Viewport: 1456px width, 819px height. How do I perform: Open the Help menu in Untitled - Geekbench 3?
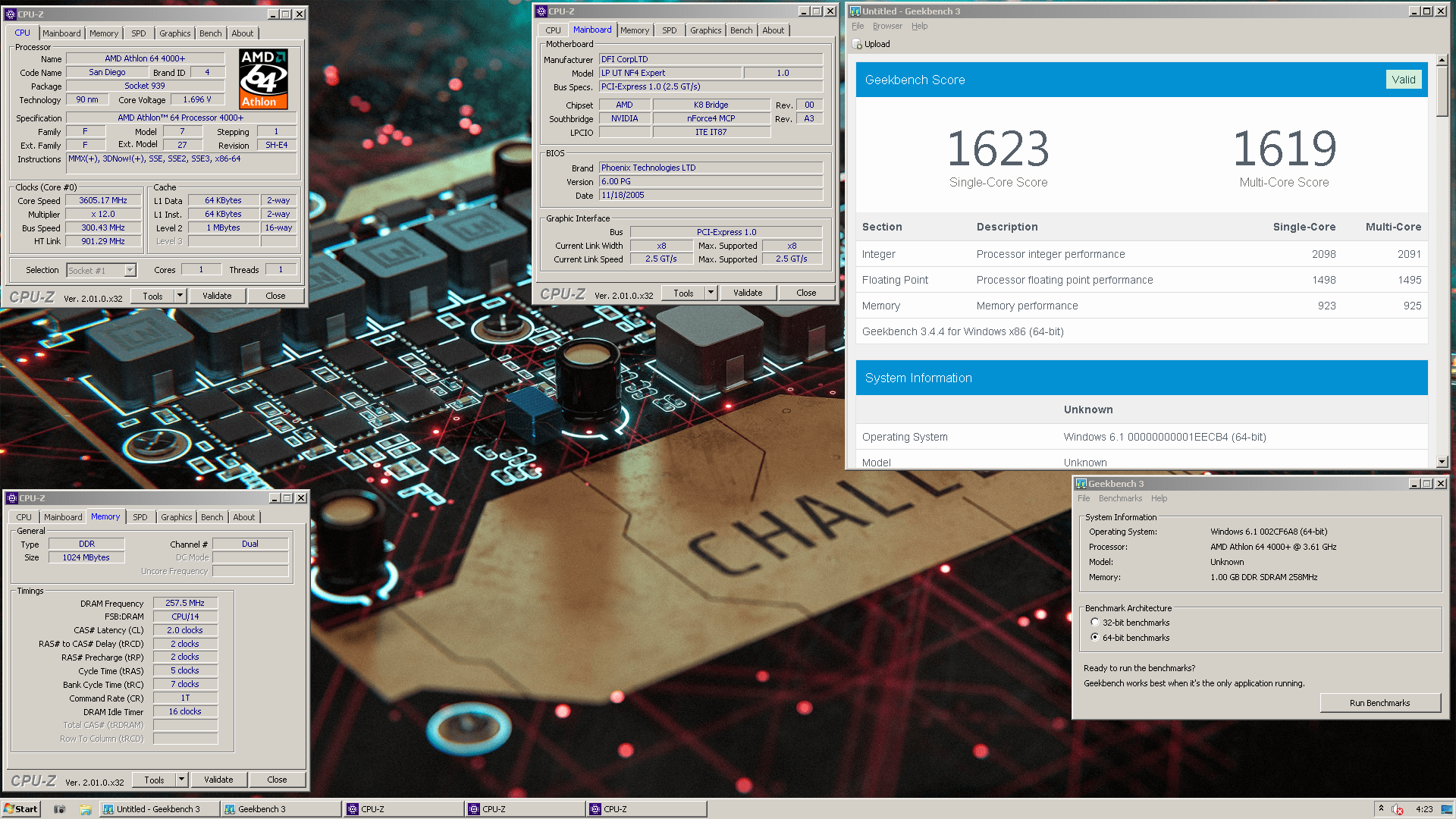click(919, 26)
